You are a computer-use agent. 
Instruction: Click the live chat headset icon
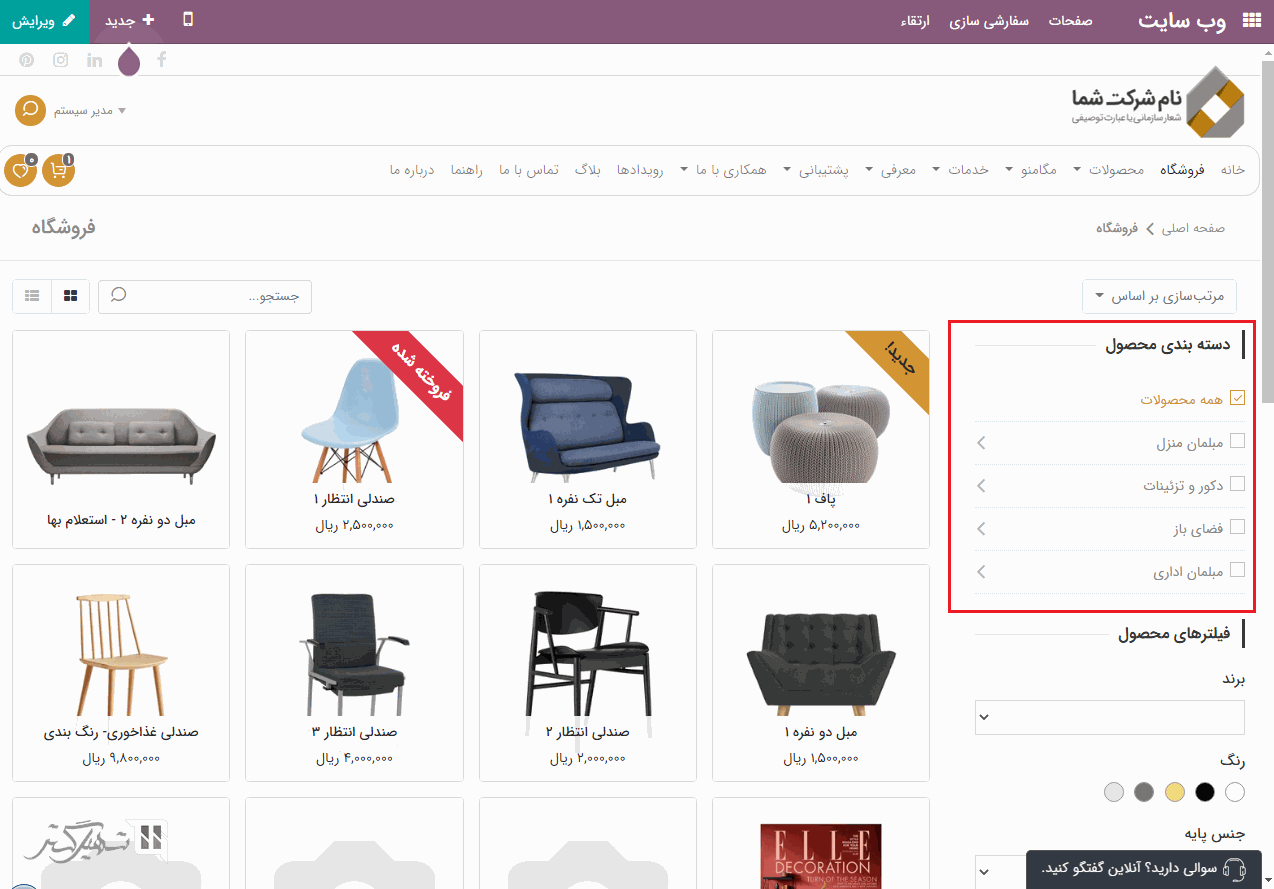pyautogui.click(x=1234, y=868)
